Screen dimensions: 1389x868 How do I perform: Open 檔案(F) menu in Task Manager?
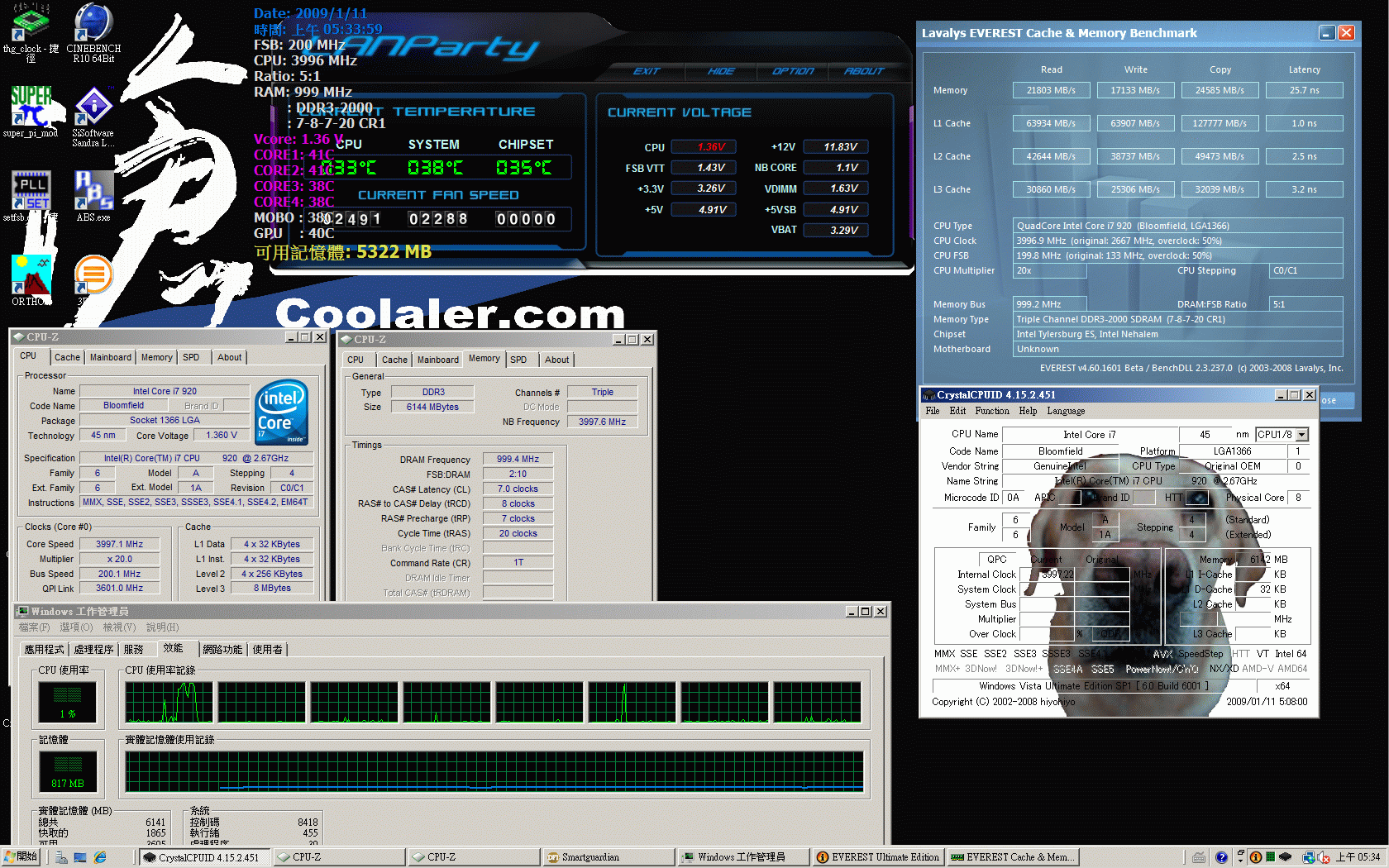[34, 627]
